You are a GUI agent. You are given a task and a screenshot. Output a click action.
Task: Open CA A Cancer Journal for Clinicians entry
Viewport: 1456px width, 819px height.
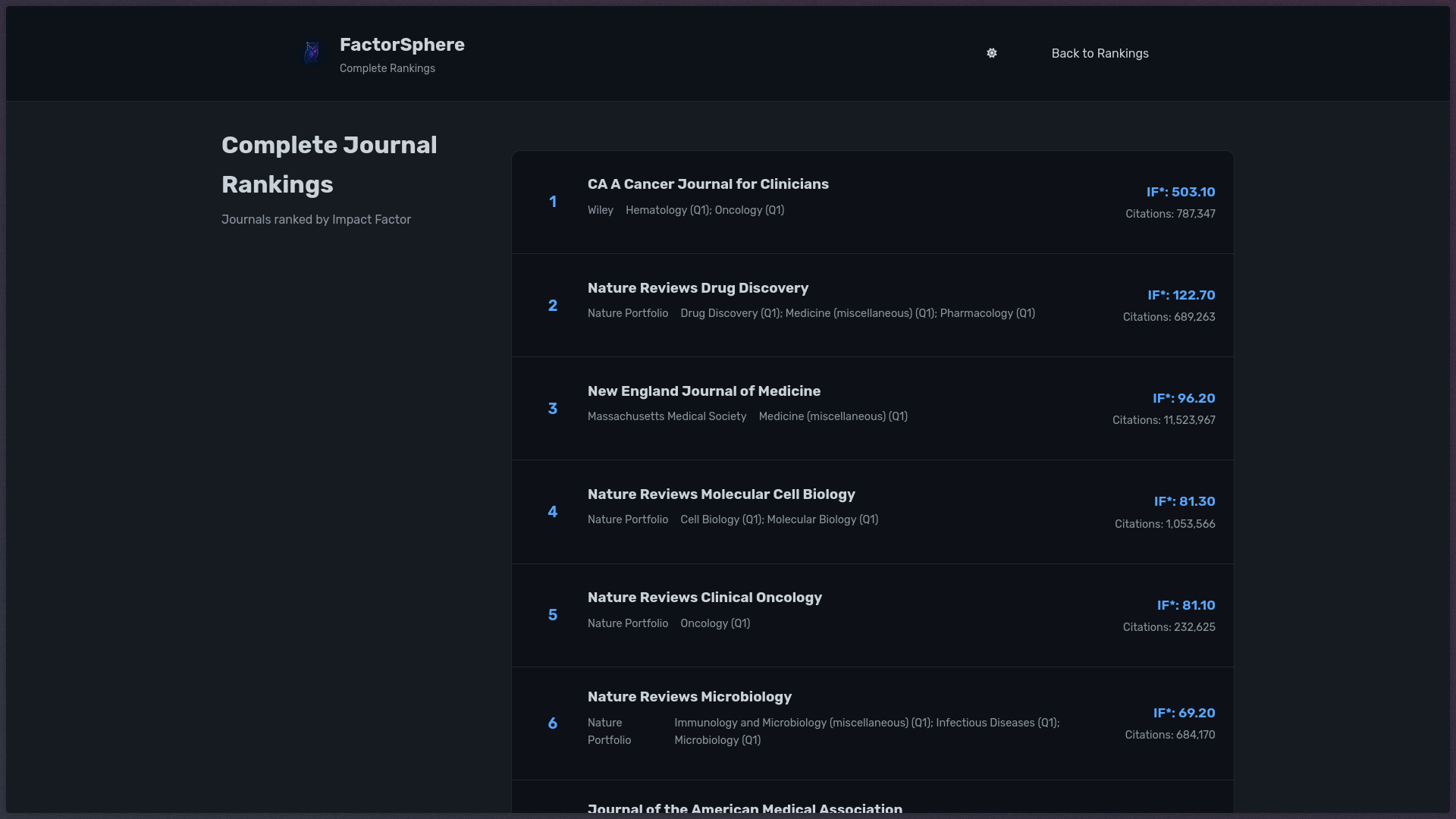(x=708, y=184)
